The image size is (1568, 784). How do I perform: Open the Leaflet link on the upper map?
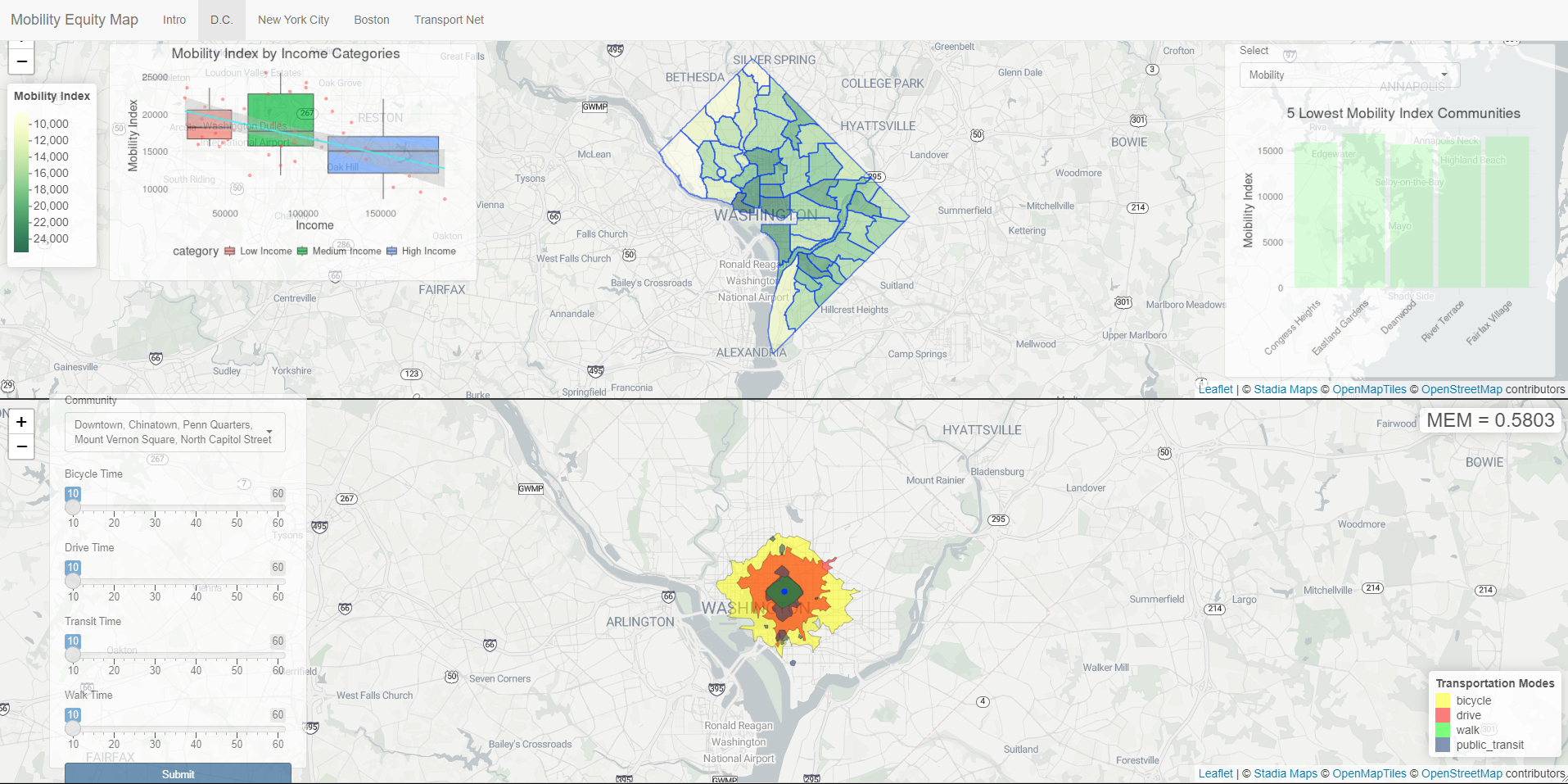click(x=1215, y=389)
